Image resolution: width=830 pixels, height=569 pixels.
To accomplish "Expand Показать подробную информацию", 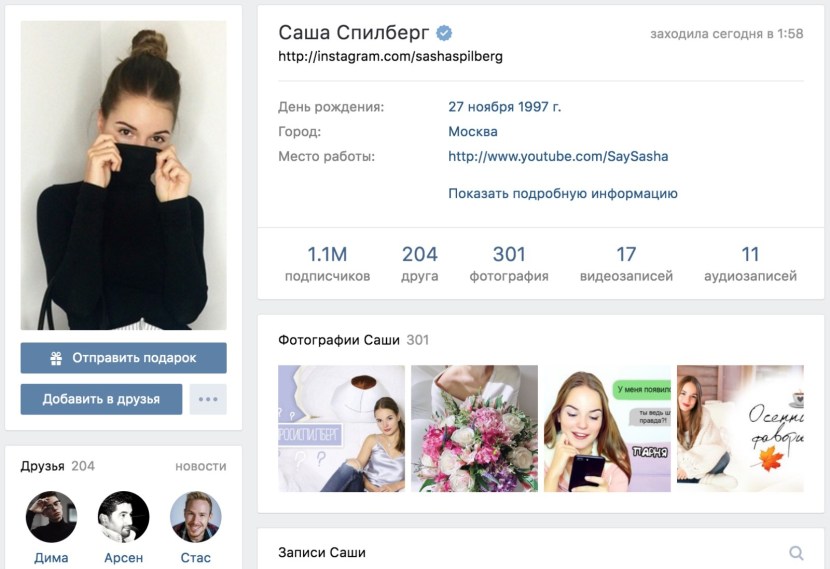I will point(563,193).
